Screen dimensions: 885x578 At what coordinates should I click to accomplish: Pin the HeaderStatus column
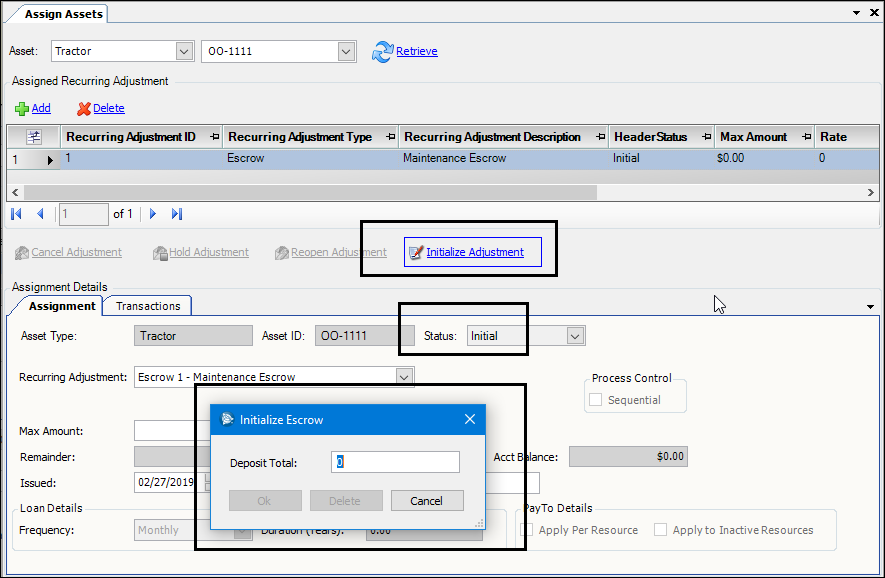click(707, 137)
